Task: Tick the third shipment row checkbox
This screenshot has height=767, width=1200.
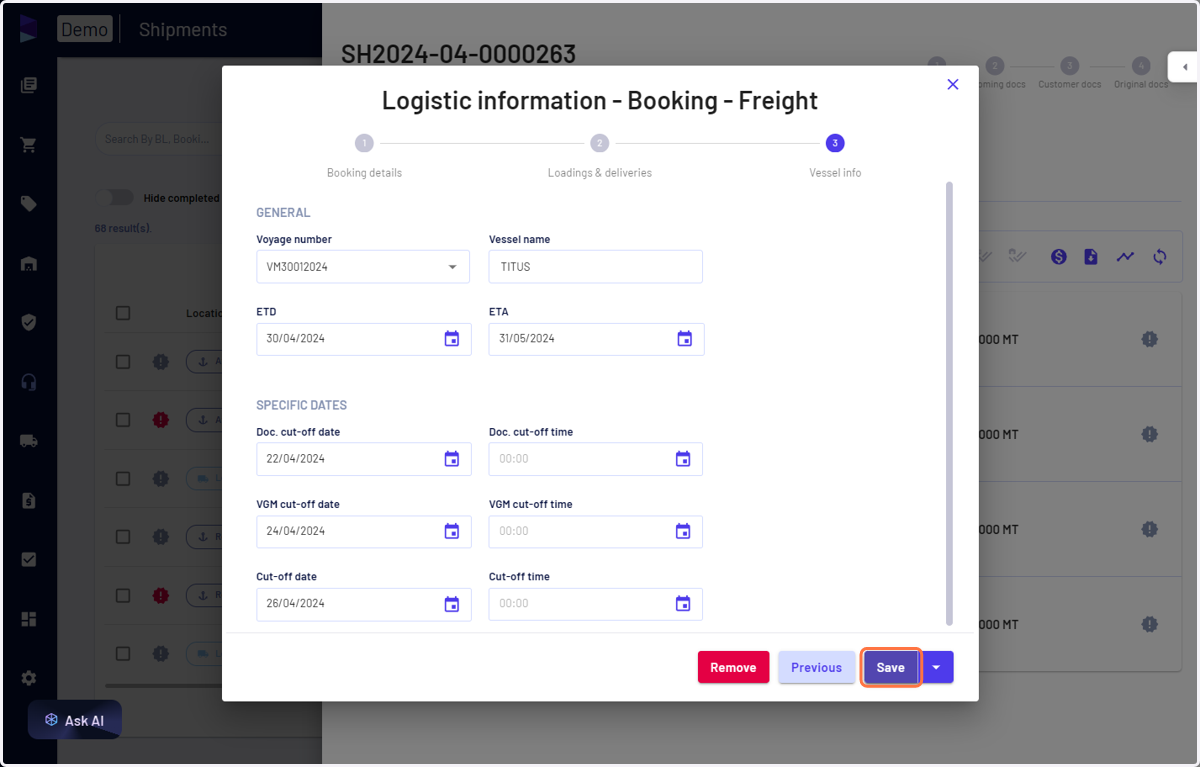Action: pos(123,479)
